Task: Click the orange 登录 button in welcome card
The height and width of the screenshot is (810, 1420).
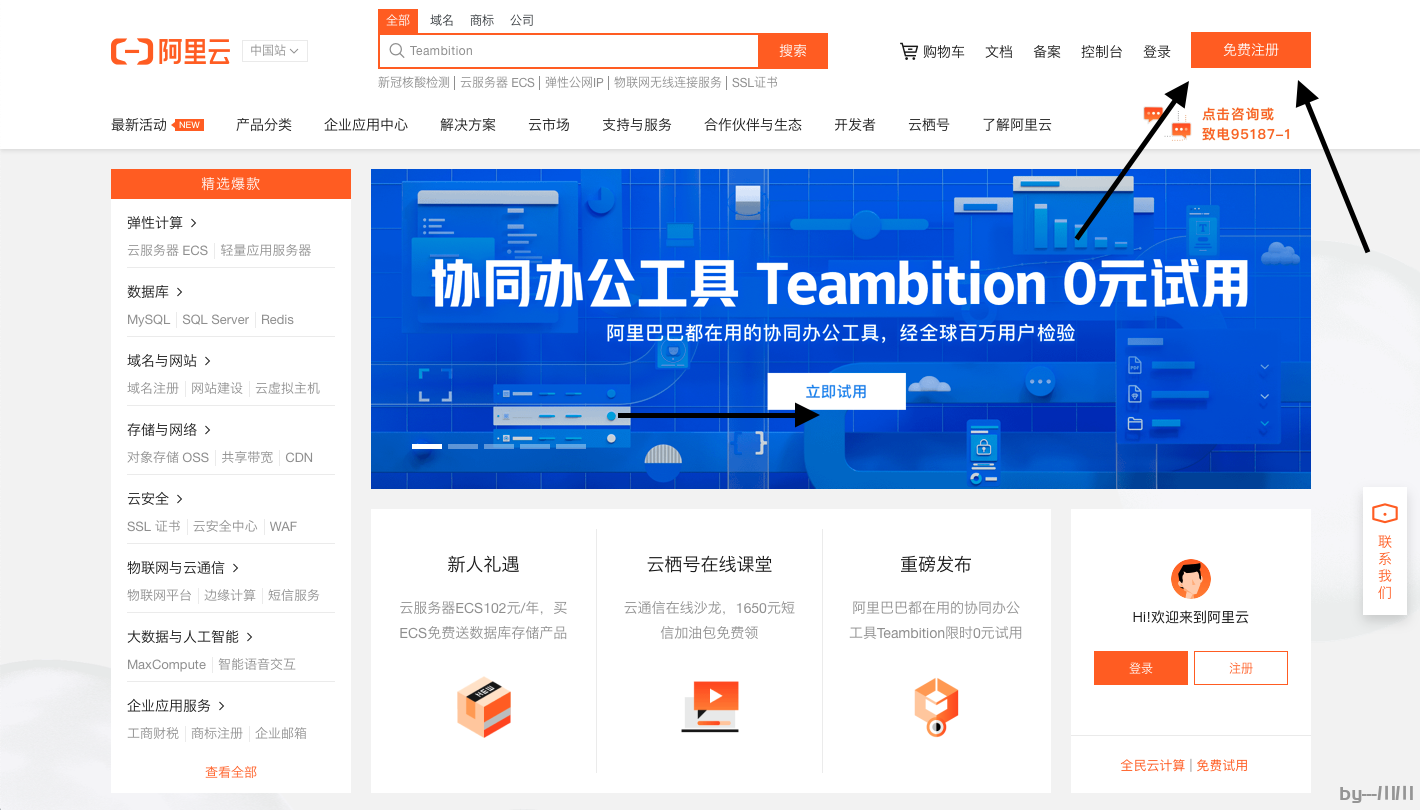Action: 1141,668
